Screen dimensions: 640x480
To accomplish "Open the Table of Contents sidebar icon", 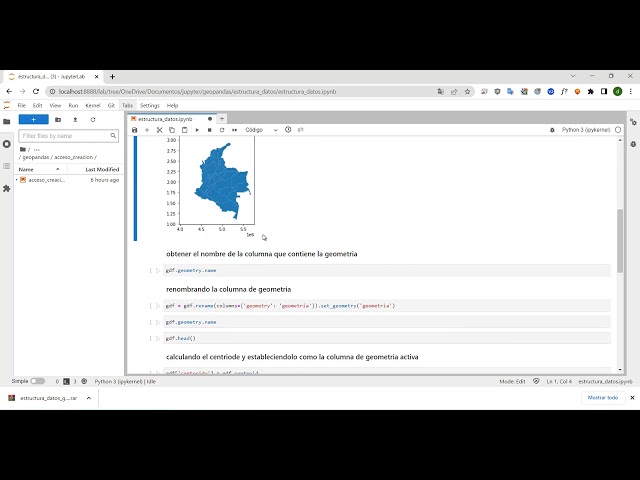I will [7, 166].
